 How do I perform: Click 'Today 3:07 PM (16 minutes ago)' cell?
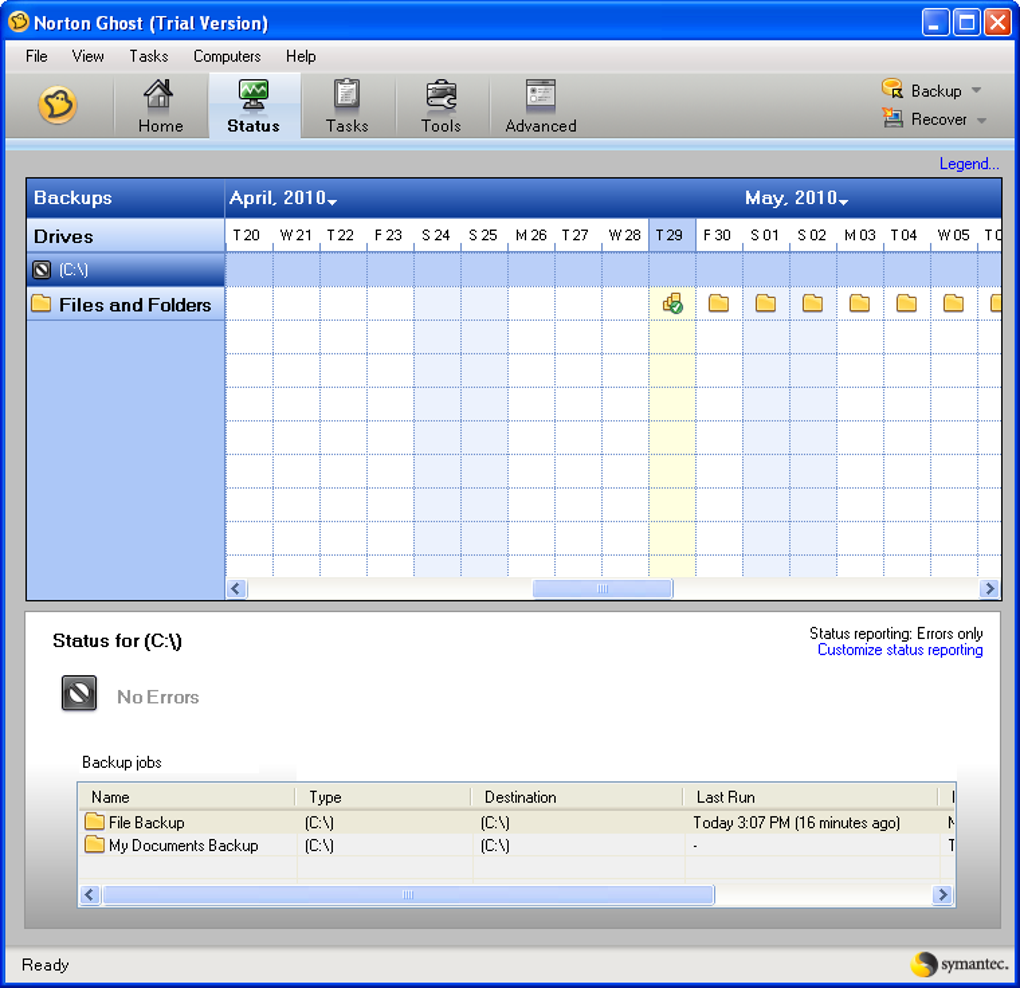[797, 823]
